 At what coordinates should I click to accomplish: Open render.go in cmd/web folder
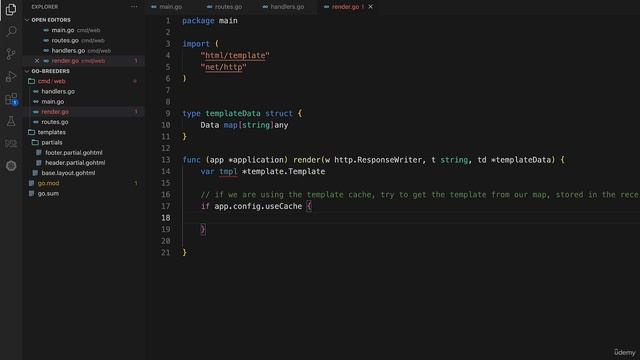[55, 112]
